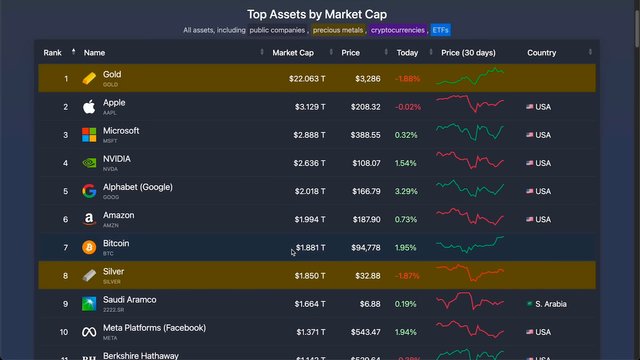Image resolution: width=640 pixels, height=360 pixels.
Task: Click Silver's 30-day price chart
Action: 470,273
